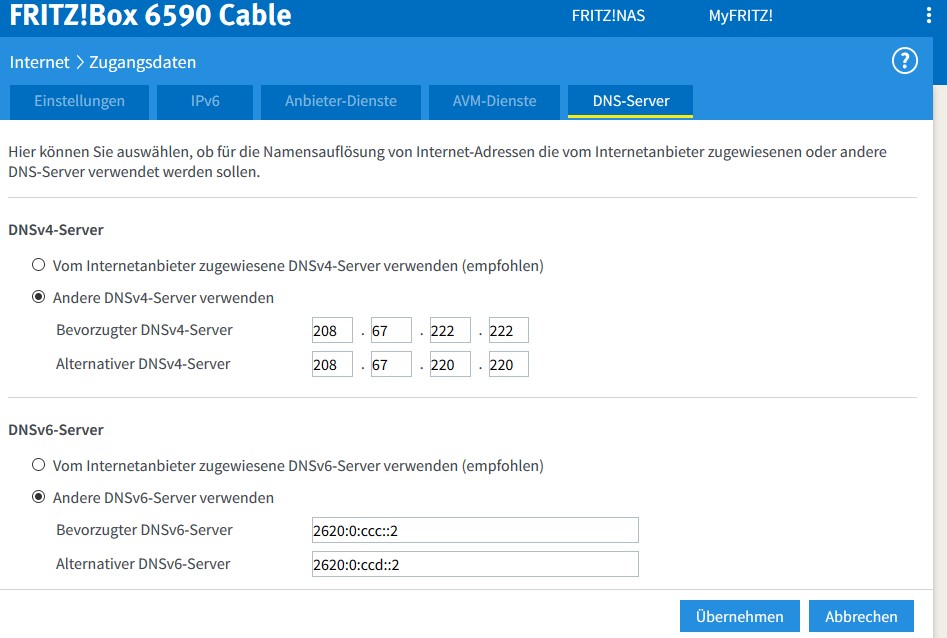
Task: Select 'Andere DNSv4-Server verwenden' radio button
Action: [39, 297]
